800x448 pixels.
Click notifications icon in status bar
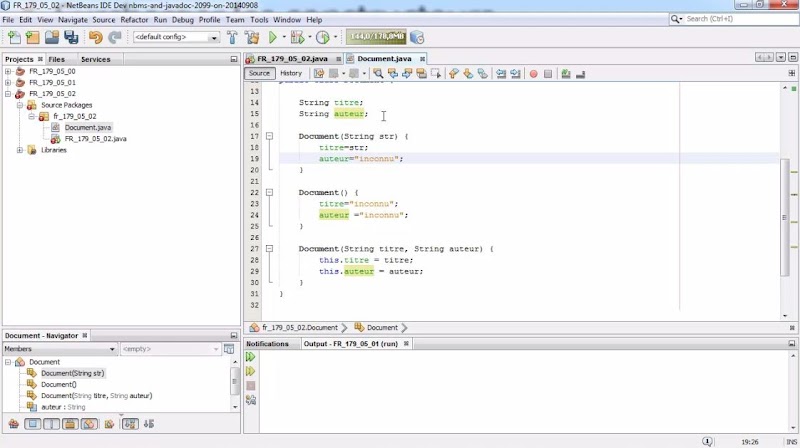(707, 441)
